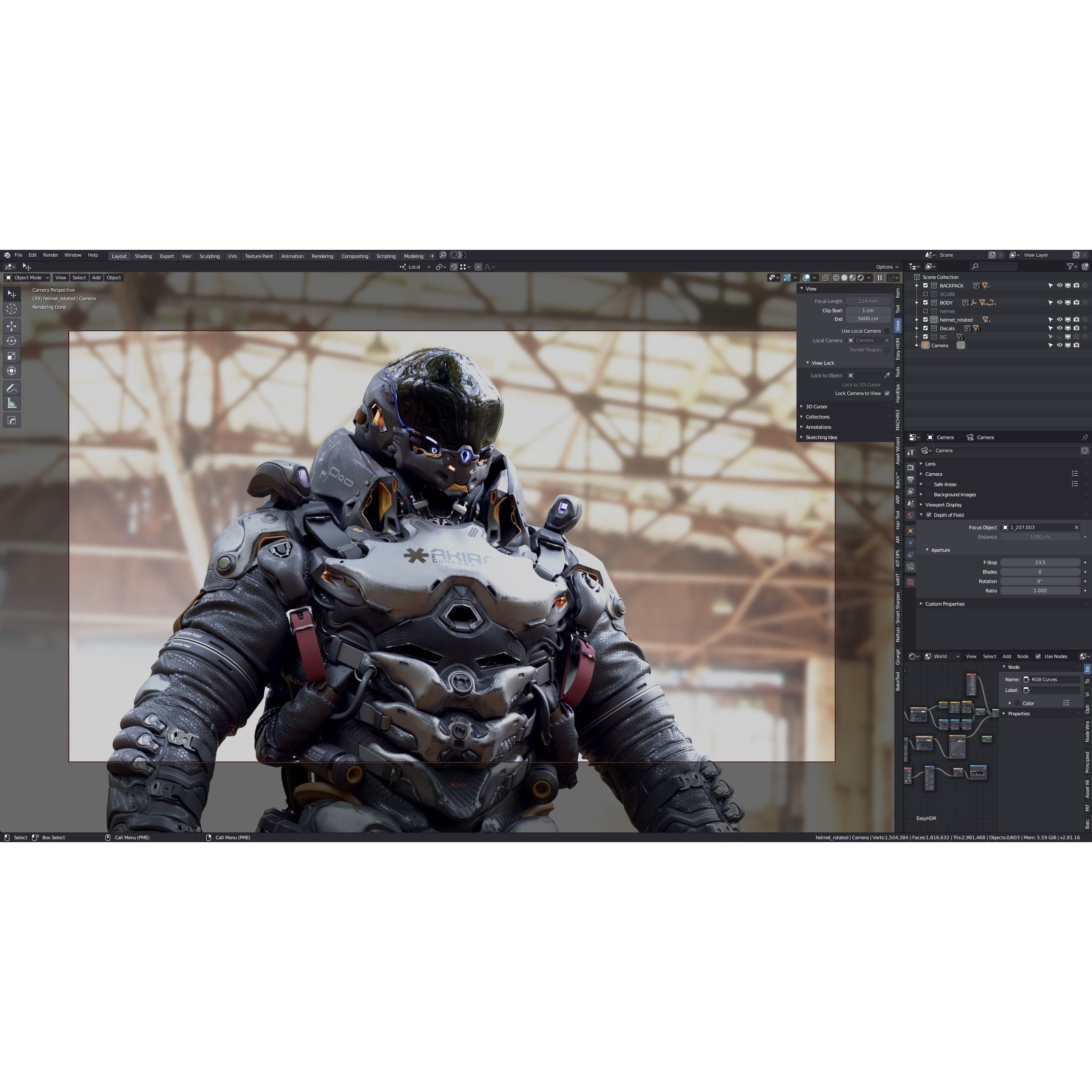
Task: Select the Rotate tool in the toolbar
Action: pos(12,341)
